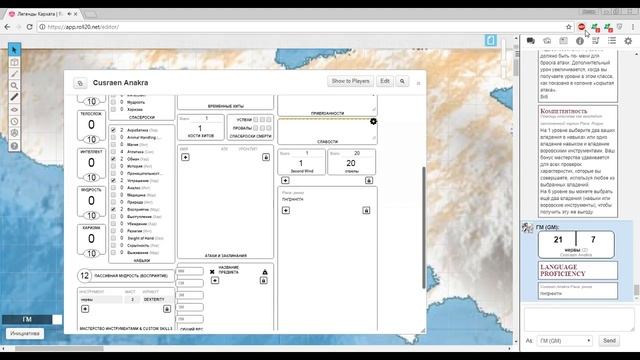Choose the Ruler measure tool
Screen dimensions: 640x360
click(x=14, y=97)
